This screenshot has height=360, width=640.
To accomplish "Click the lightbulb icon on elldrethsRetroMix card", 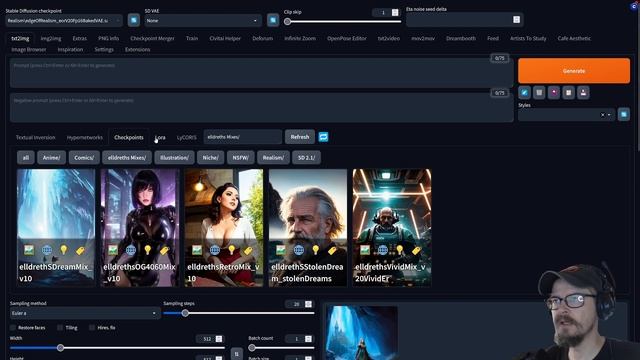I will coord(232,250).
